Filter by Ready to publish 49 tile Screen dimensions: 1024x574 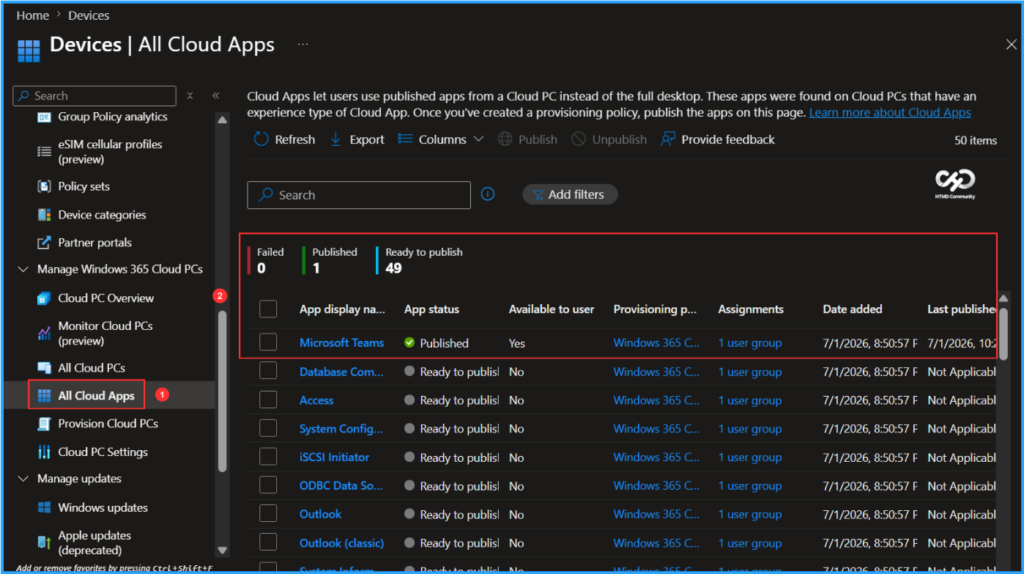[420, 260]
